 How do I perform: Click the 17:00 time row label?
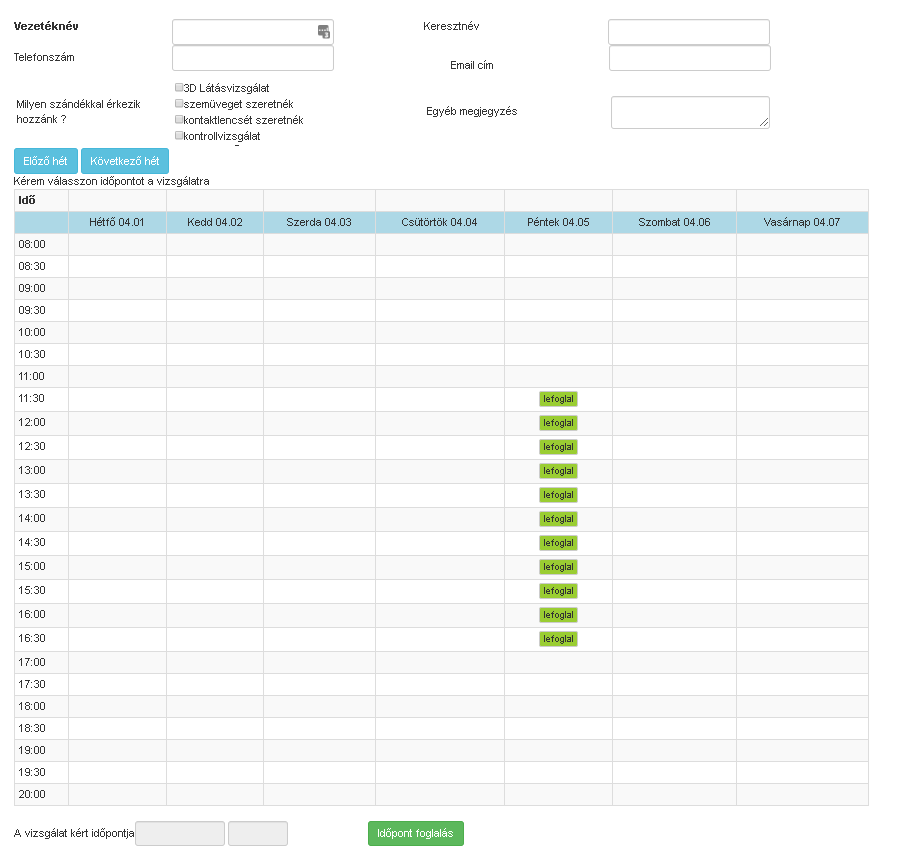(x=32, y=662)
